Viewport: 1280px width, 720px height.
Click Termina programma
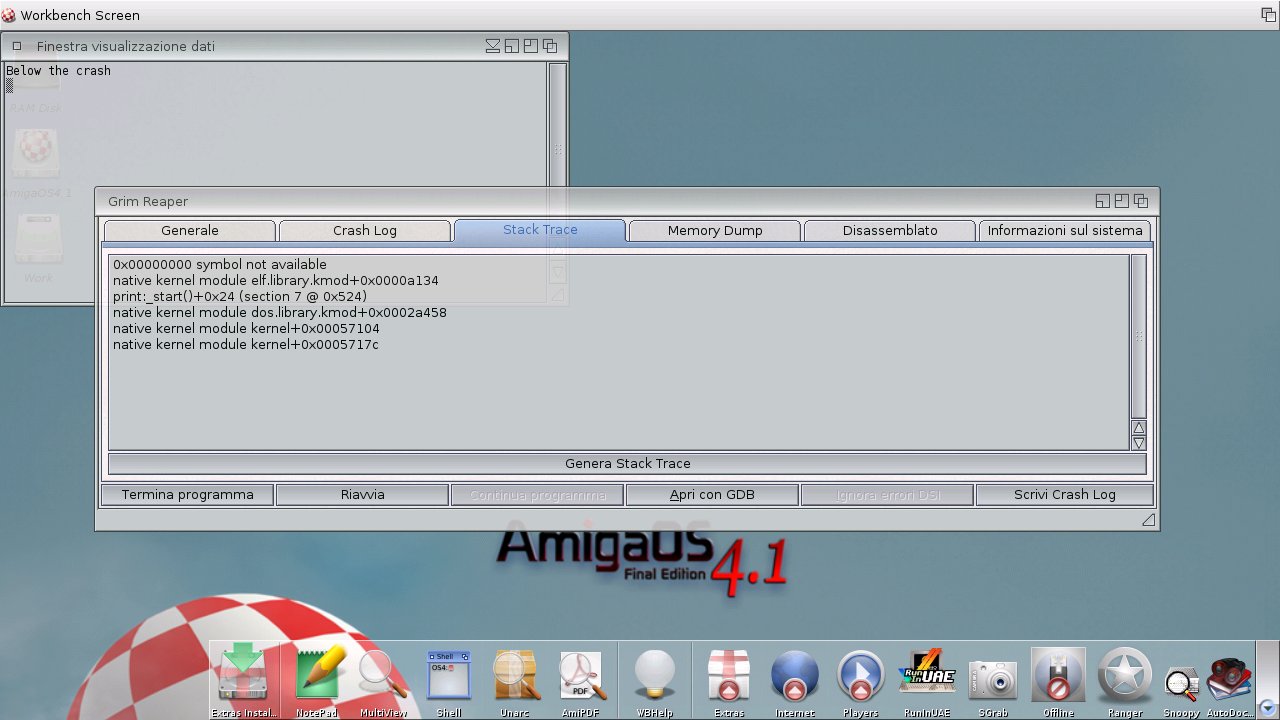(x=187, y=495)
